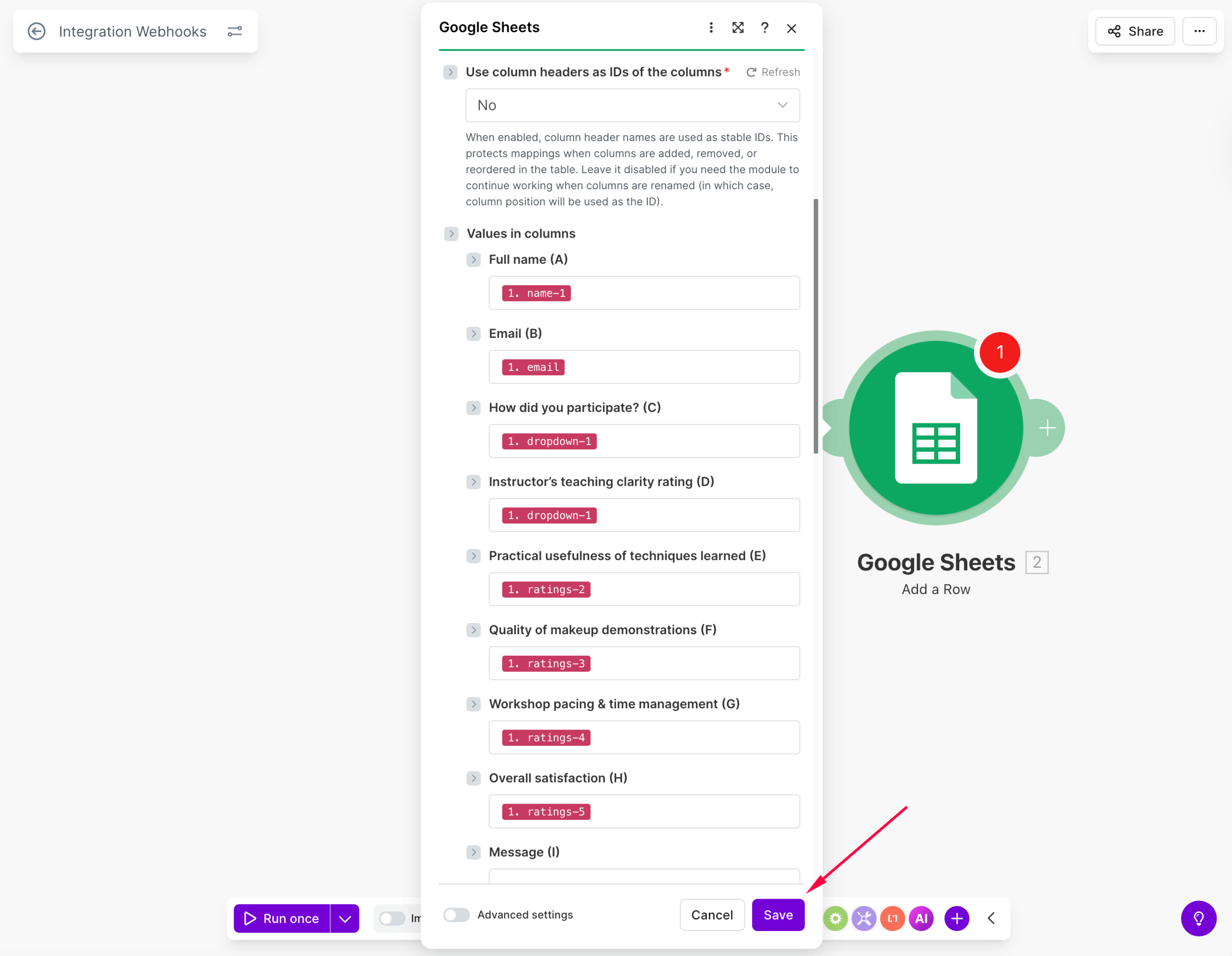Expand the Message (I) field chevron
Screen dimensions: 1232x956
pyautogui.click(x=473, y=852)
